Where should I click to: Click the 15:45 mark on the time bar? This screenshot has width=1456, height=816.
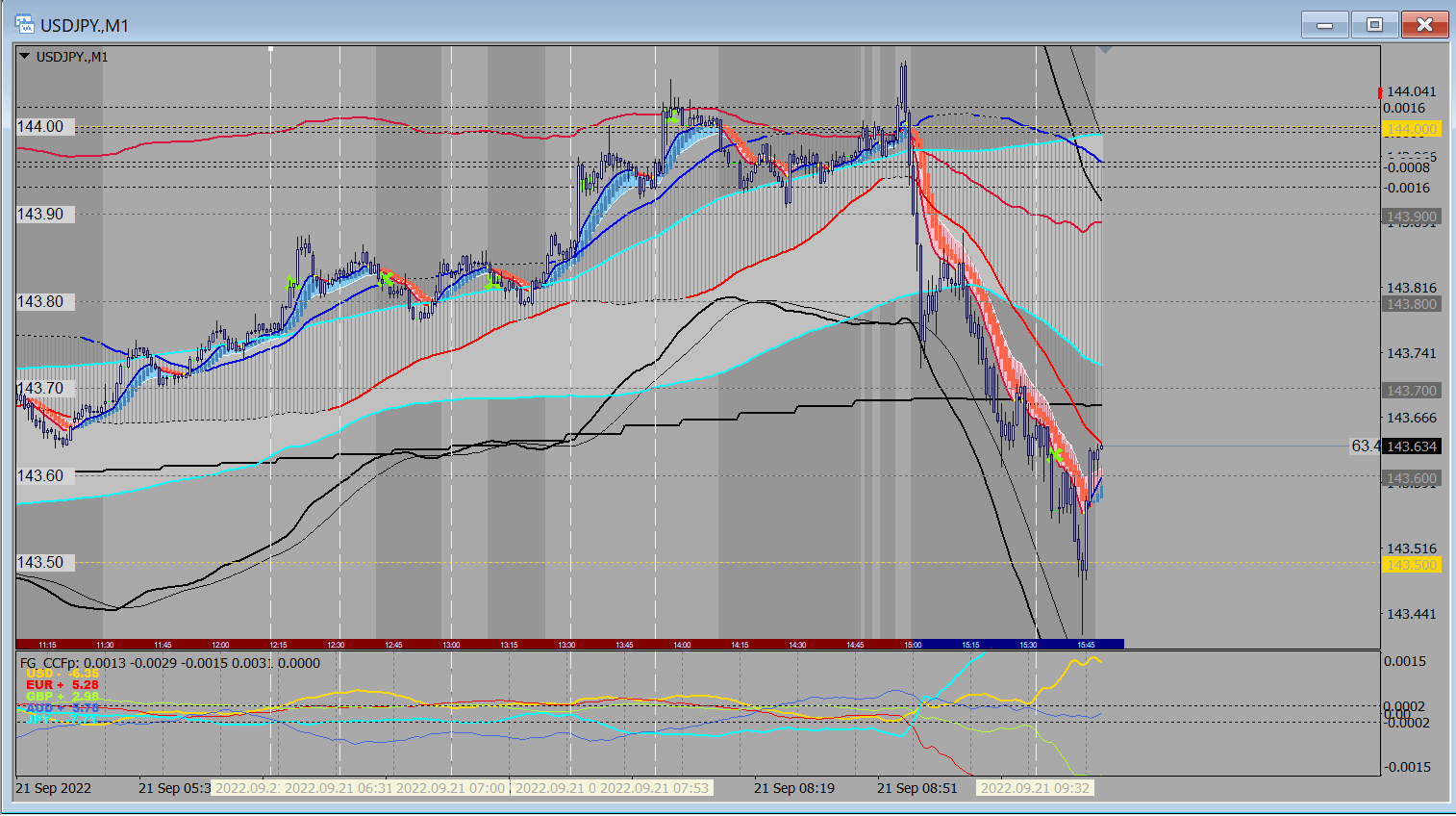pos(1086,645)
